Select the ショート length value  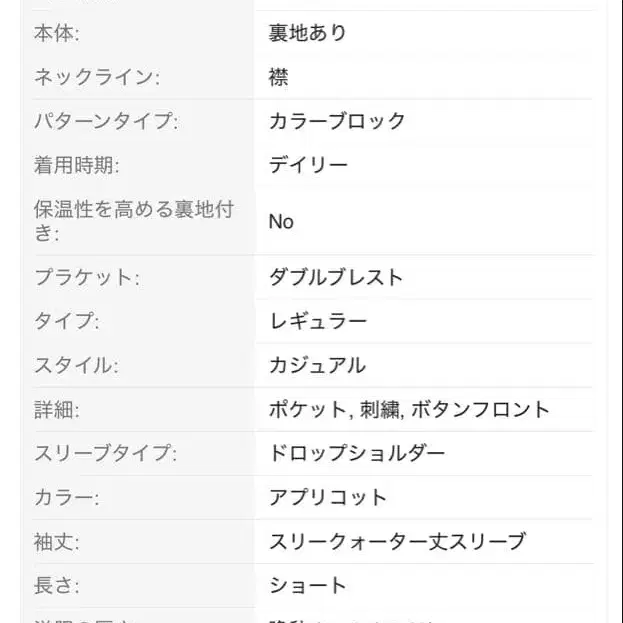click(307, 585)
